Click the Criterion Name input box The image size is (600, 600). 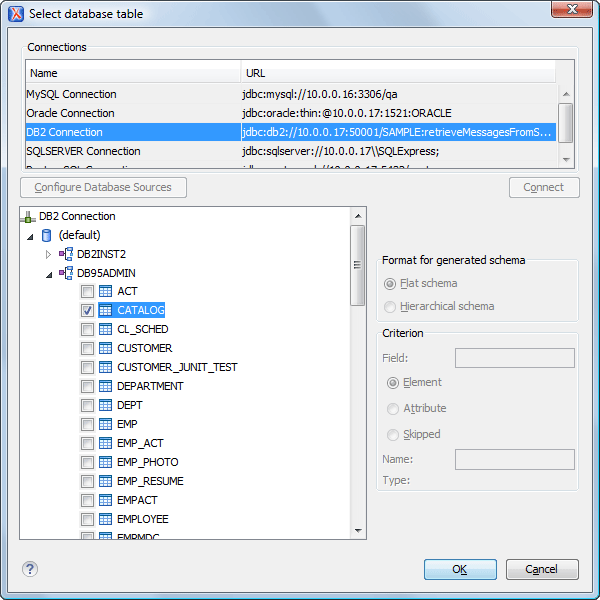click(x=515, y=460)
